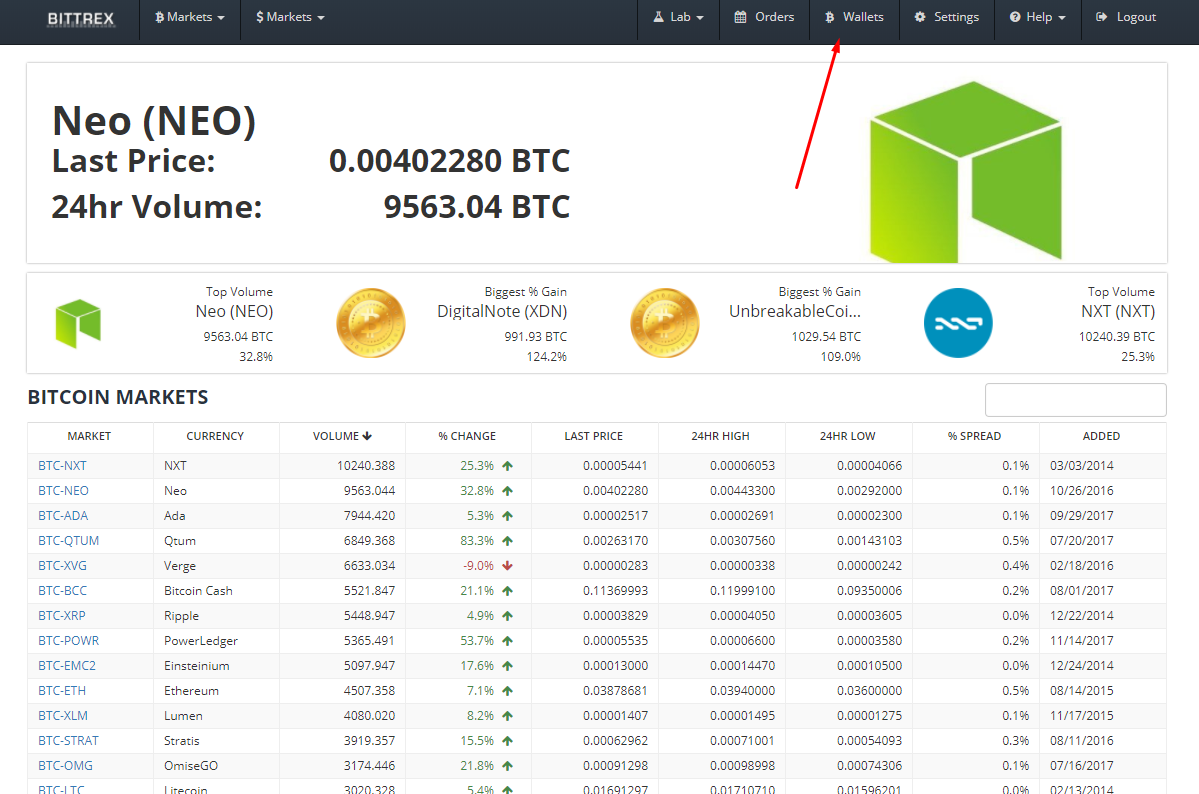This screenshot has height=794, width=1199.
Task: Sort by 24HR HIGH column header
Action: [x=720, y=436]
